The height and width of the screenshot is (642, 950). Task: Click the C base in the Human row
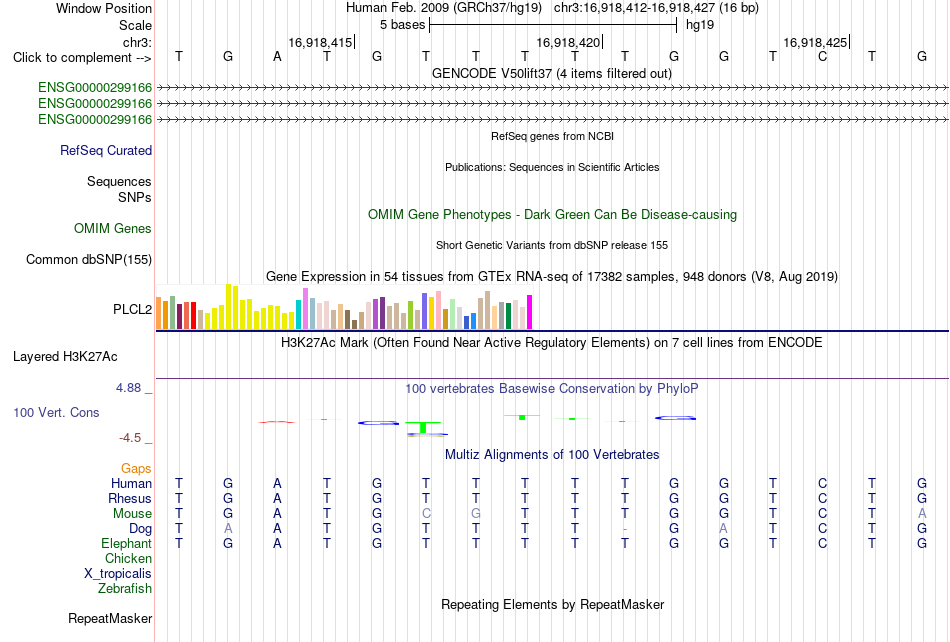(x=822, y=483)
